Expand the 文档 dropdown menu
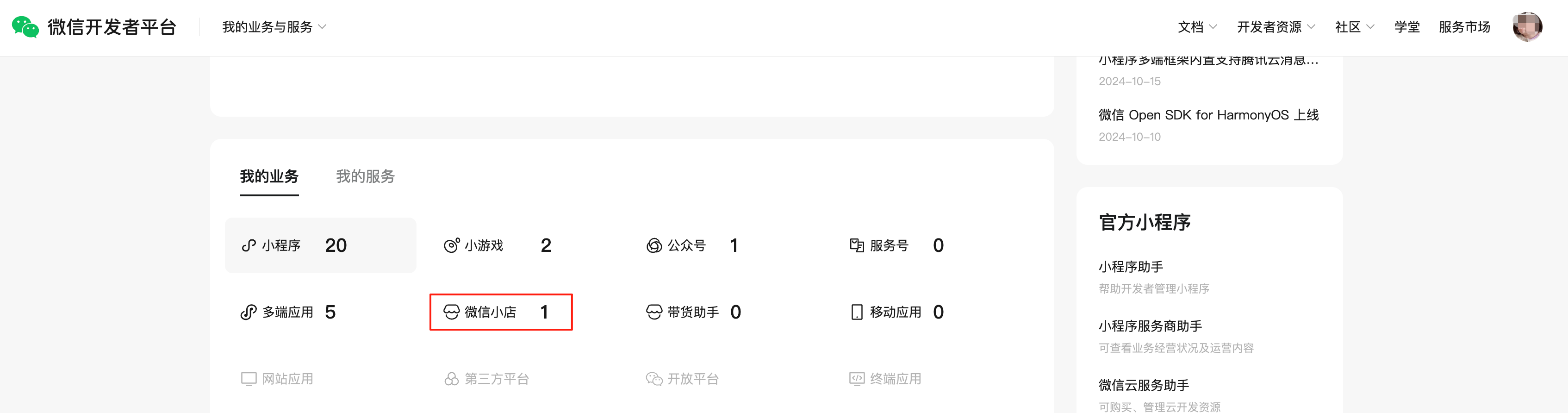Screen dimensions: 1568x413 point(1197,27)
